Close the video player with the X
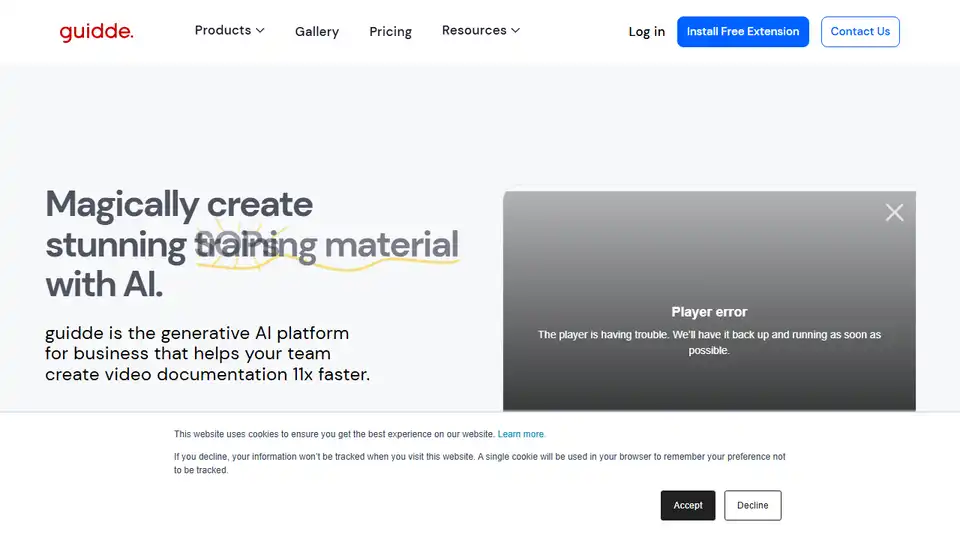This screenshot has height=540, width=960. pos(894,212)
